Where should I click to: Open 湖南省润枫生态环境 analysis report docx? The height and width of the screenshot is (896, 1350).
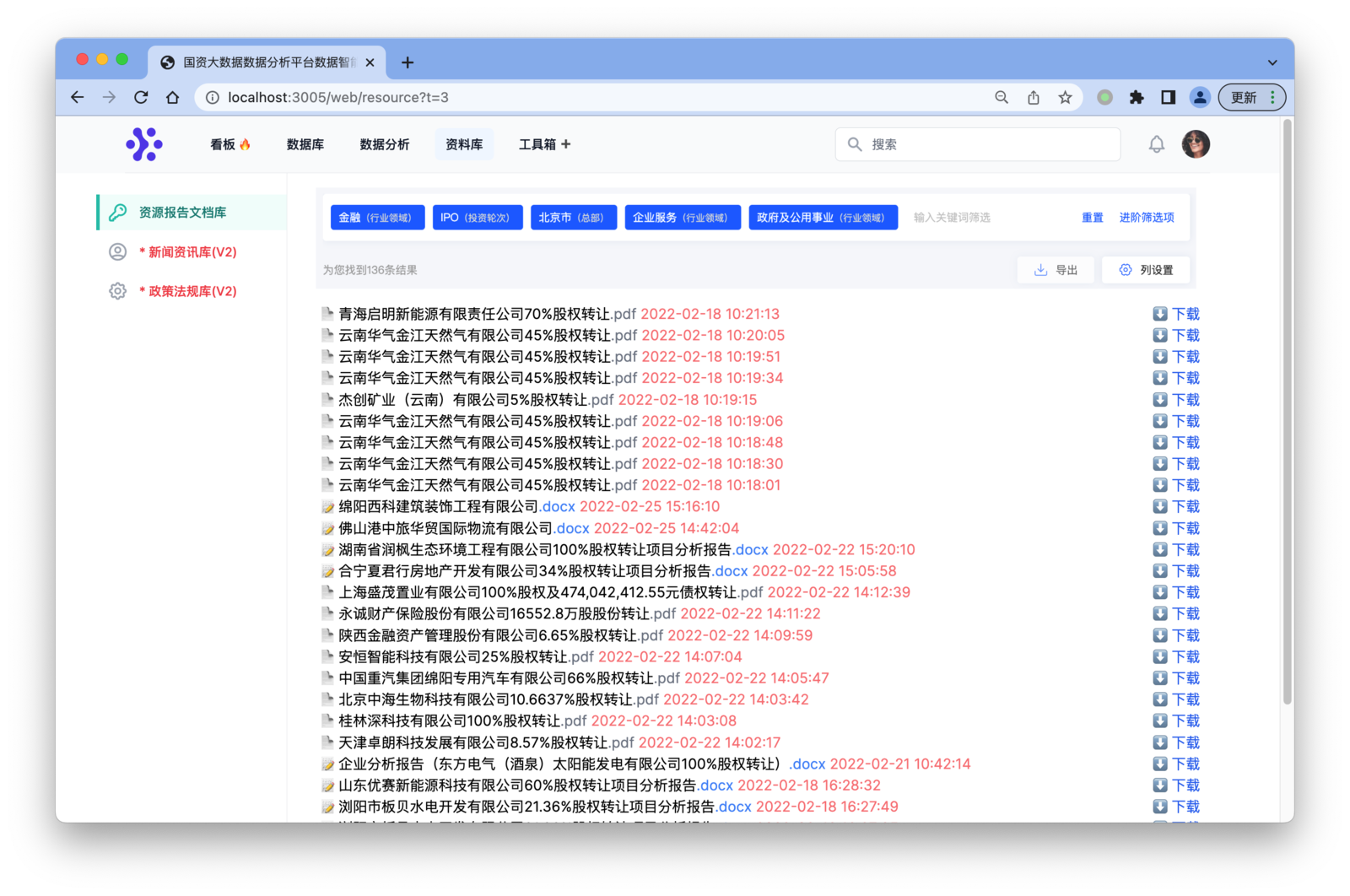pos(553,550)
